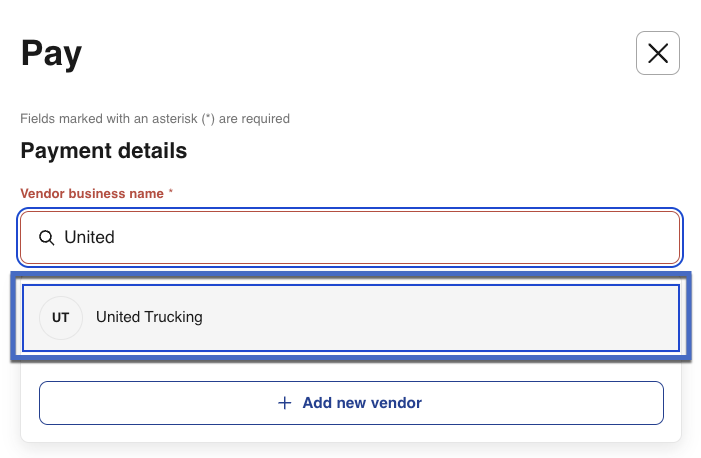Viewport: 701px width, 458px height.
Task: Click the word "Trucking" in the suggestion
Action: 174,317
